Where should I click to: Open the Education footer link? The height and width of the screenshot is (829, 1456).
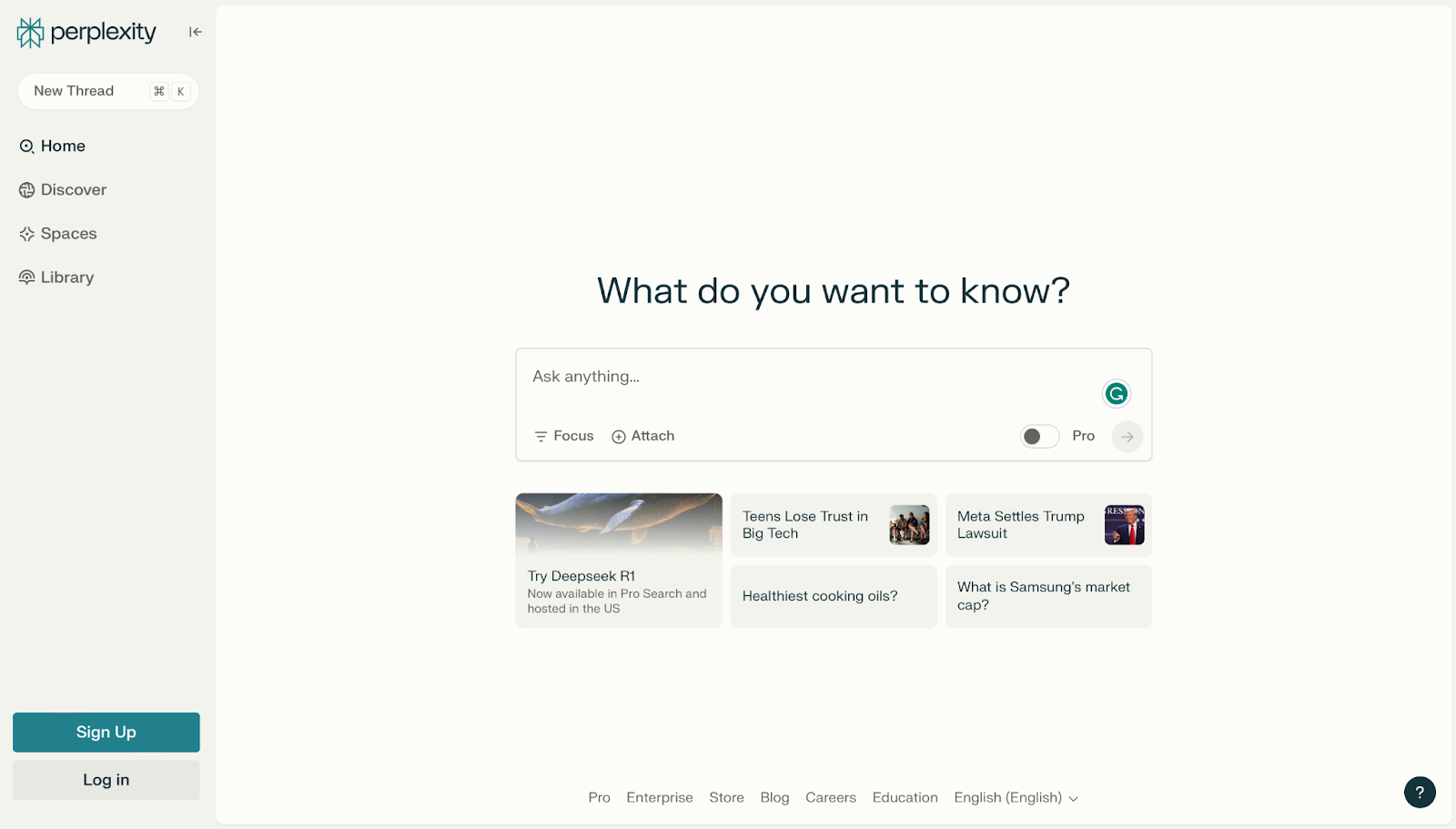905,798
